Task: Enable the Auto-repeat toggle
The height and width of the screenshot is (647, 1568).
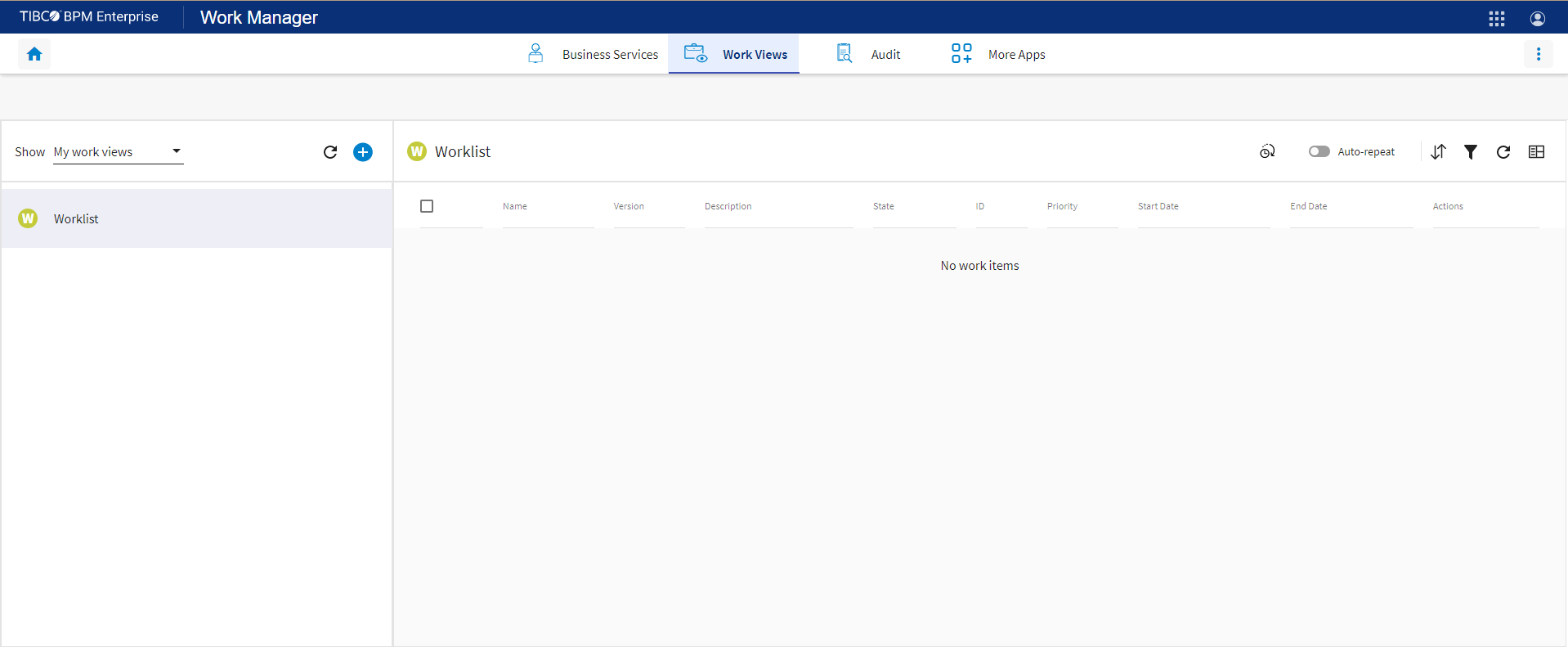Action: (1319, 152)
